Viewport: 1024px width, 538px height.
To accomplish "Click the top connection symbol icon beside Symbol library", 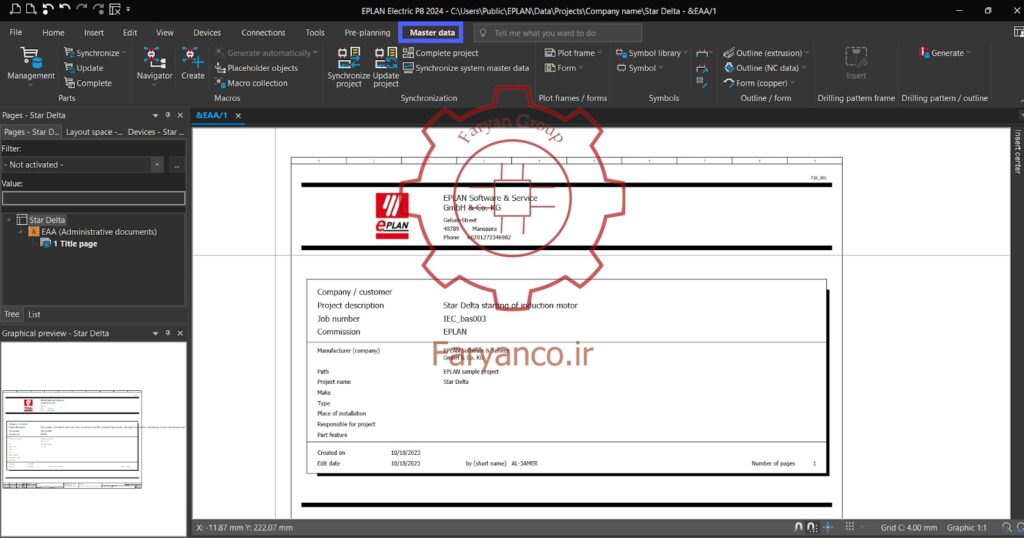I will point(702,53).
